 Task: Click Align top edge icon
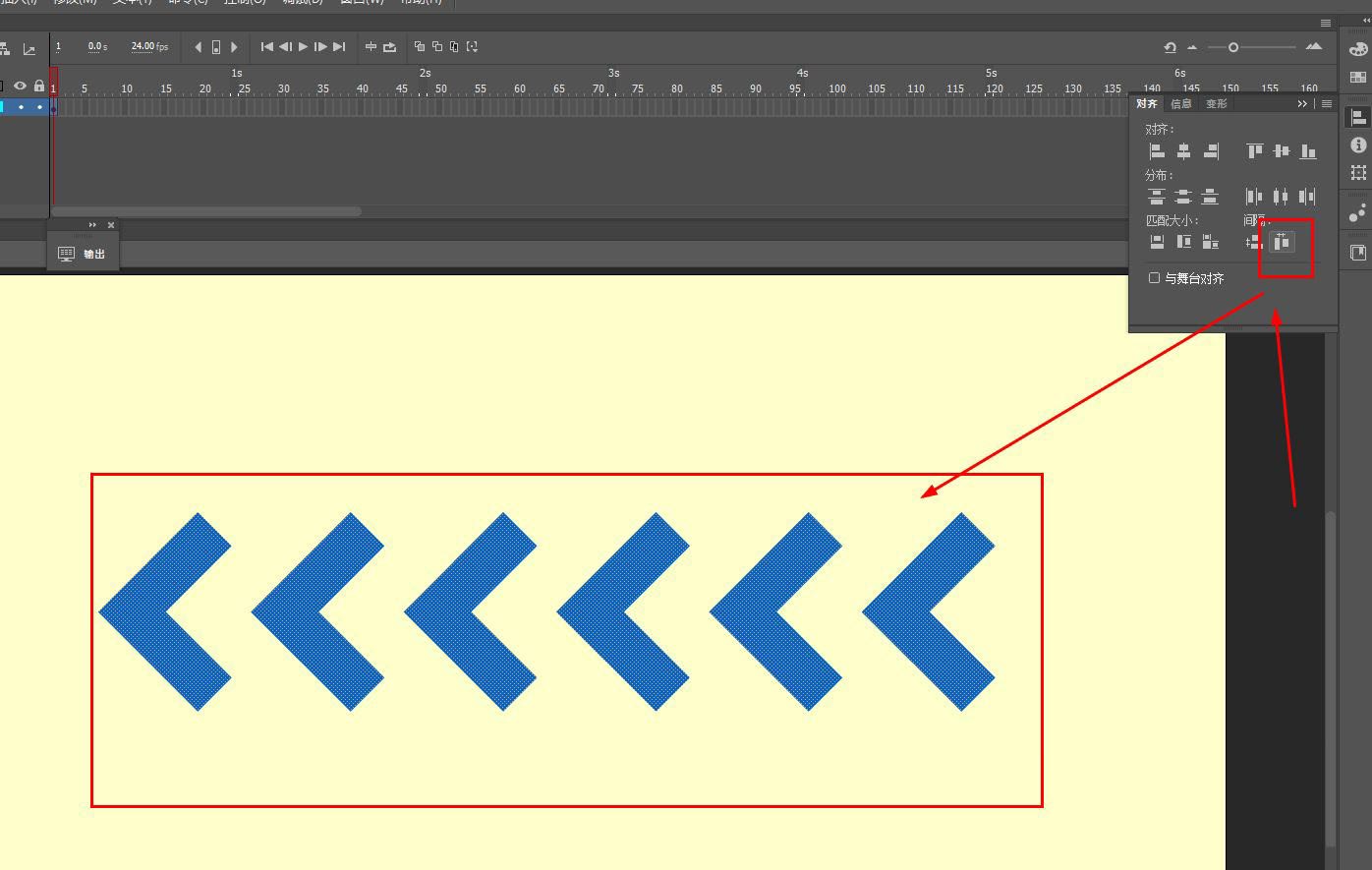[1255, 151]
